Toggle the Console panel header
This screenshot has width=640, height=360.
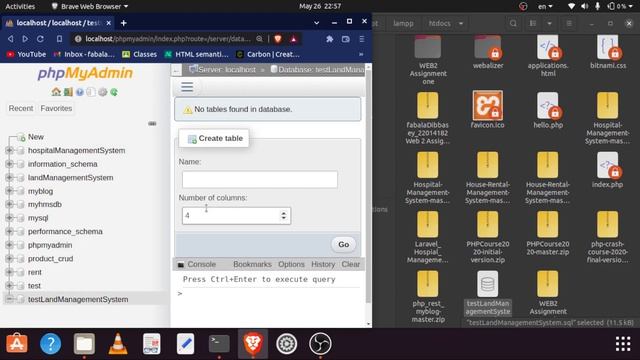(x=197, y=264)
